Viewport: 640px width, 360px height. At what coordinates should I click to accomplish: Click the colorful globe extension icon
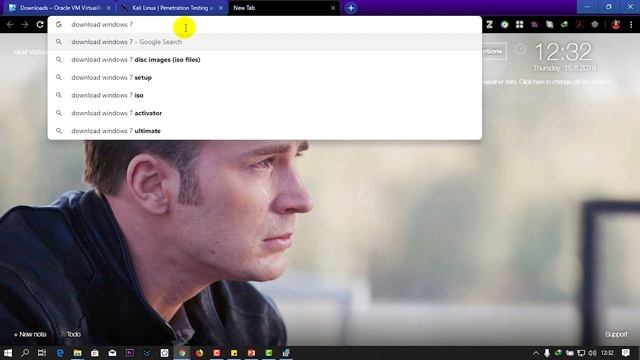tap(505, 24)
